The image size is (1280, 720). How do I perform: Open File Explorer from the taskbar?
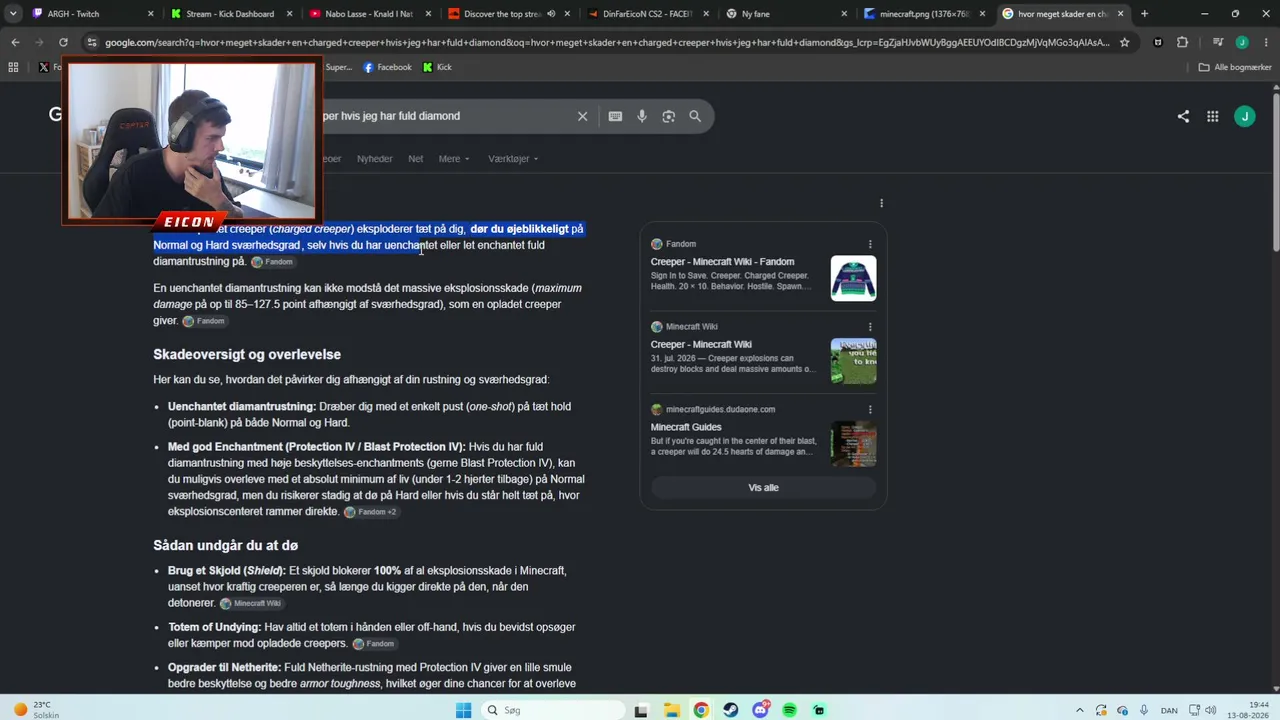(672, 710)
